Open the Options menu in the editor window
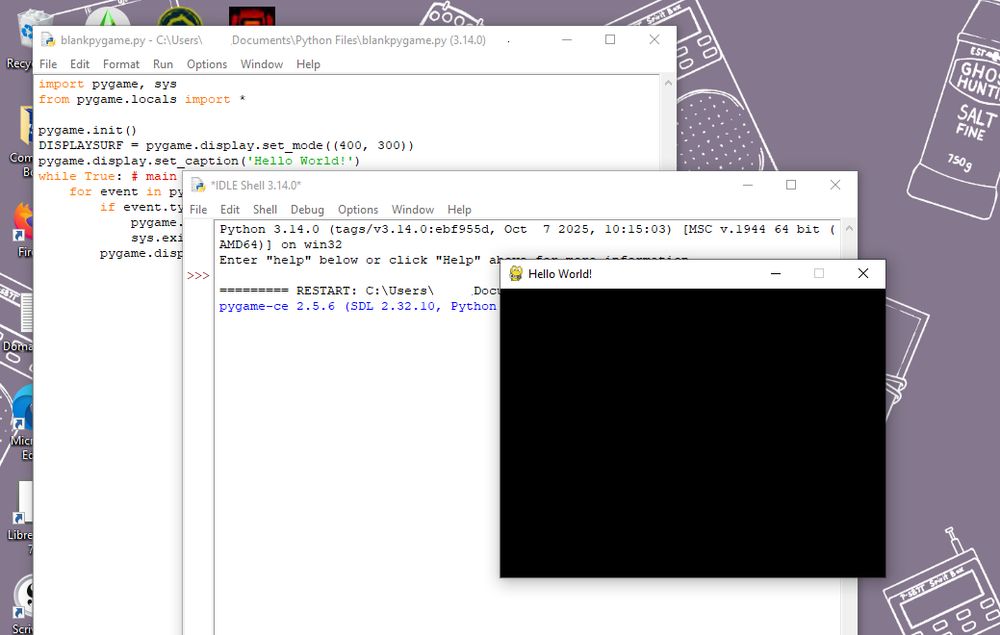 206,64
